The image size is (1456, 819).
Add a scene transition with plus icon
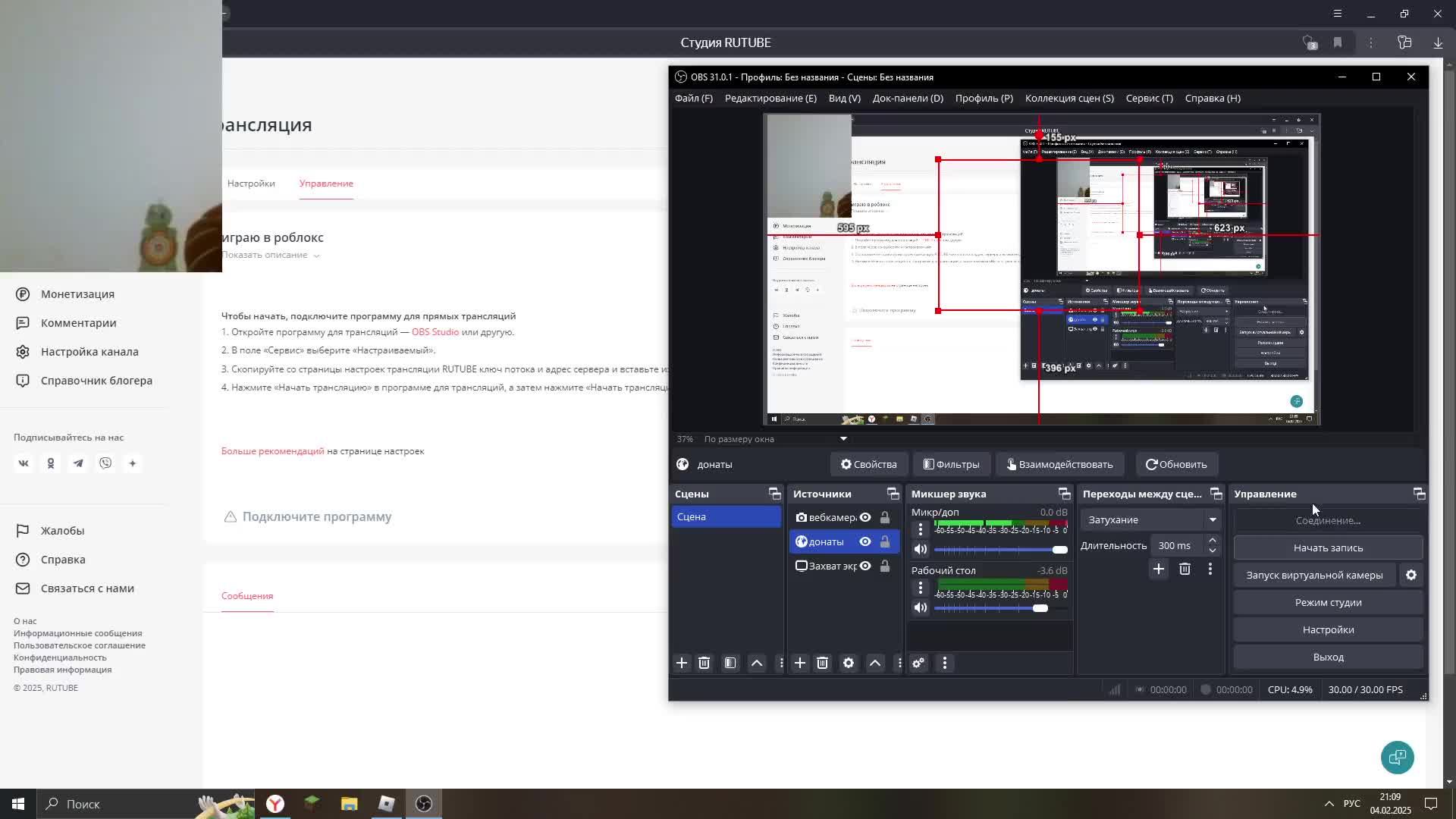click(x=1159, y=569)
